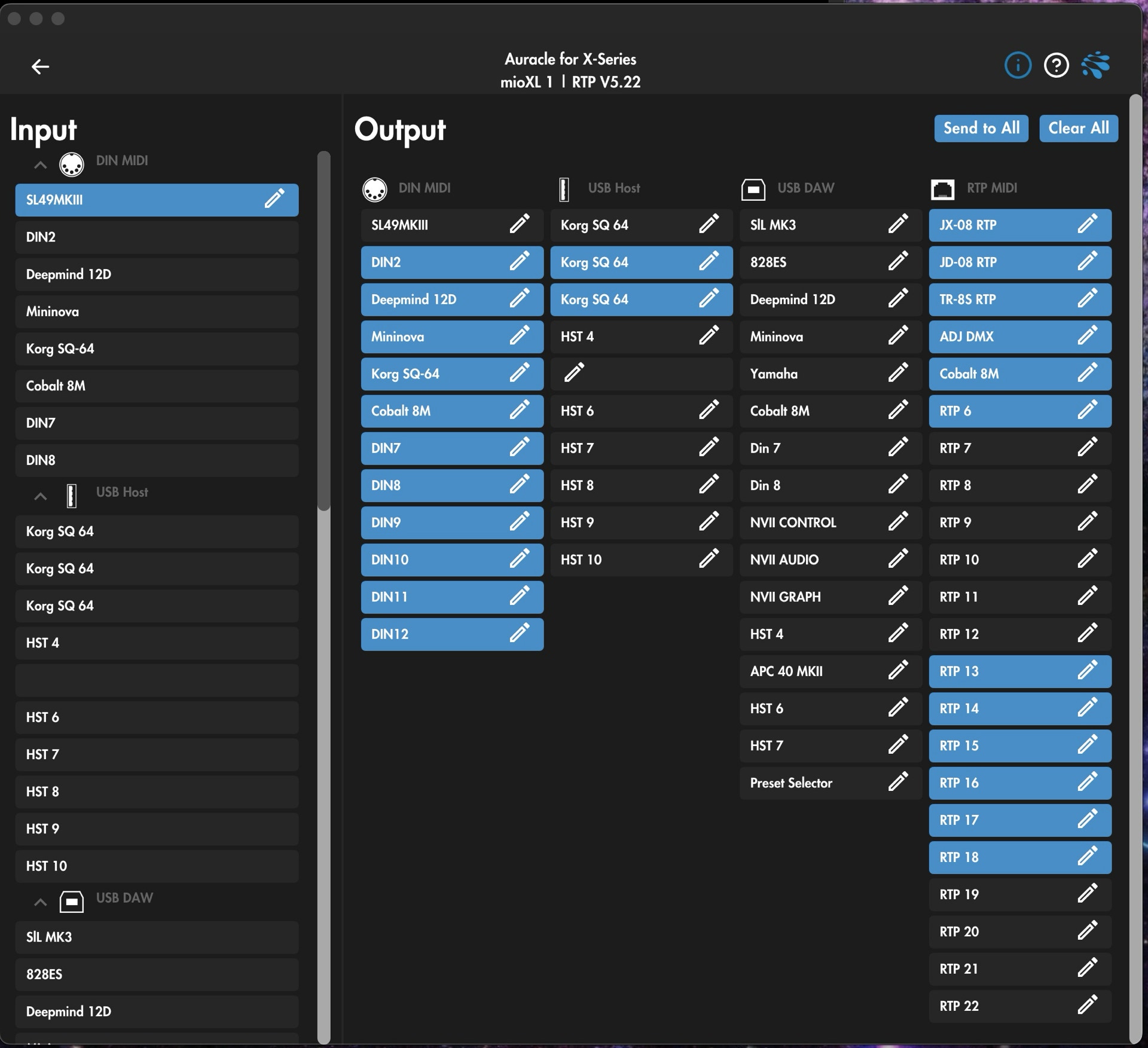
Task: Toggle routing to RTP 18 output
Action: tap(1020, 857)
